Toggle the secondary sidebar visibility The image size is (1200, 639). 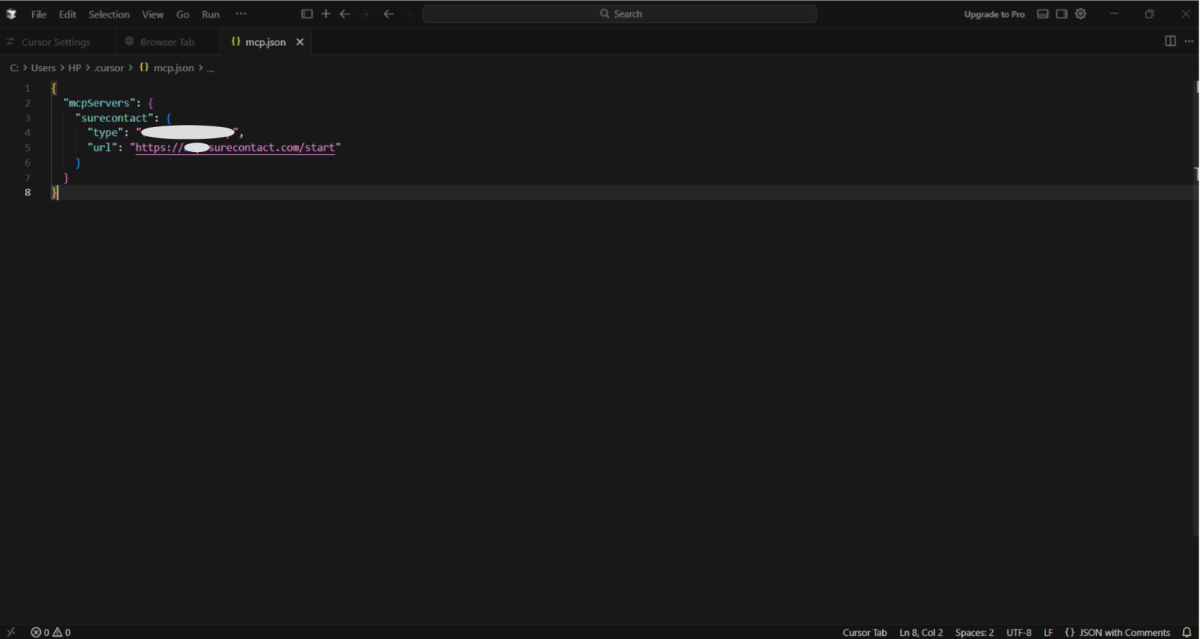tap(1061, 13)
